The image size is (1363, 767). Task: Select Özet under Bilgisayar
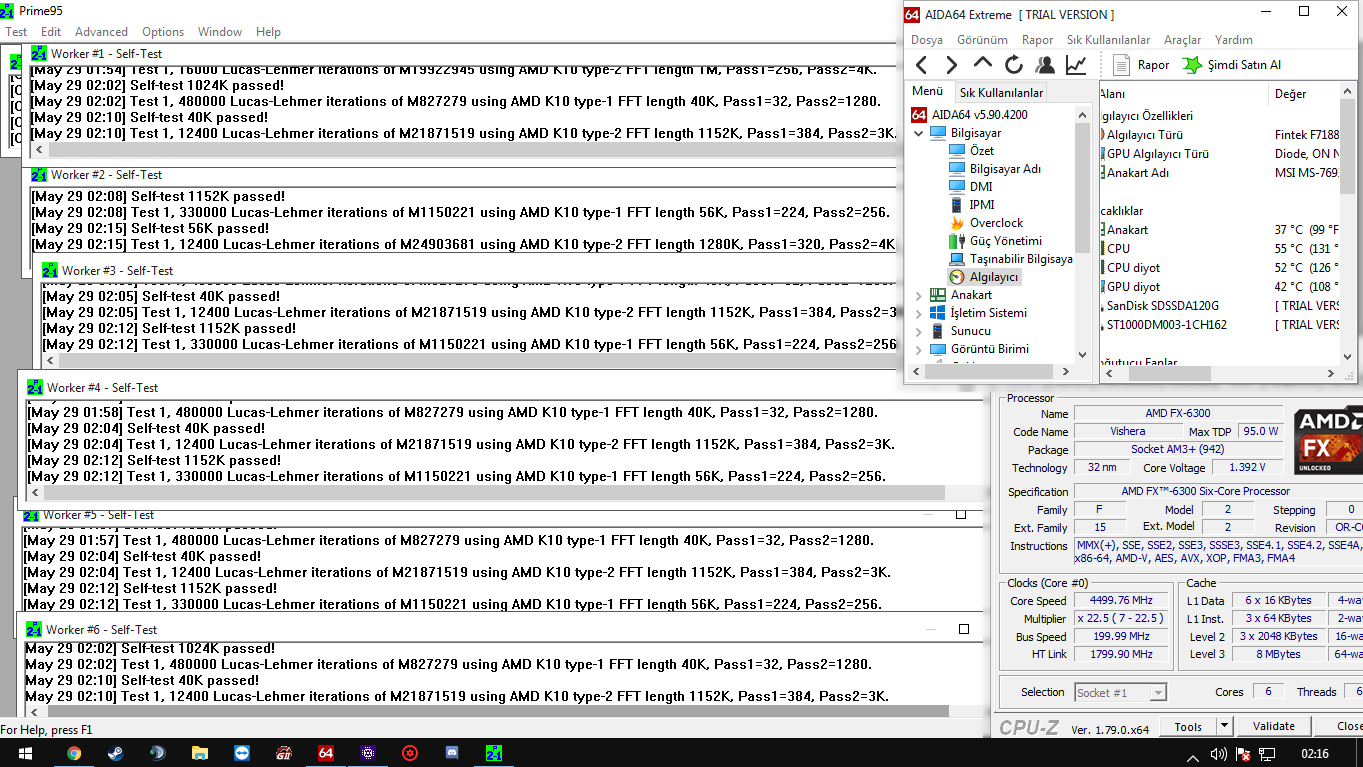point(981,151)
